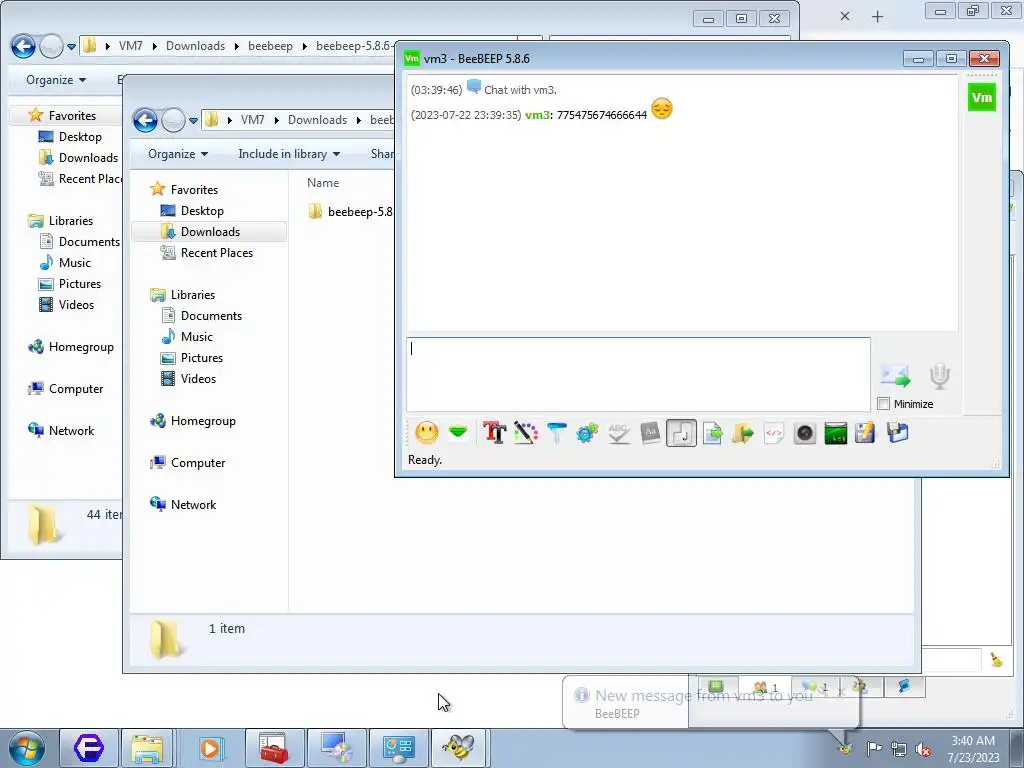Viewport: 1024px width, 768px height.
Task: Select Desktop in front Explorer sidebar
Action: [x=202, y=211]
